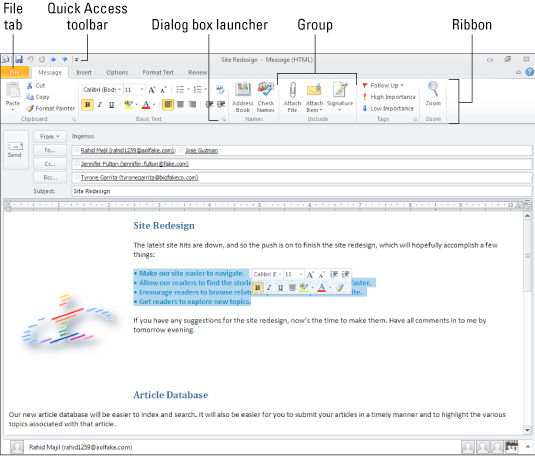Switch to the Insert ribbon tab
Viewport: 535px width, 456px height.
84,72
